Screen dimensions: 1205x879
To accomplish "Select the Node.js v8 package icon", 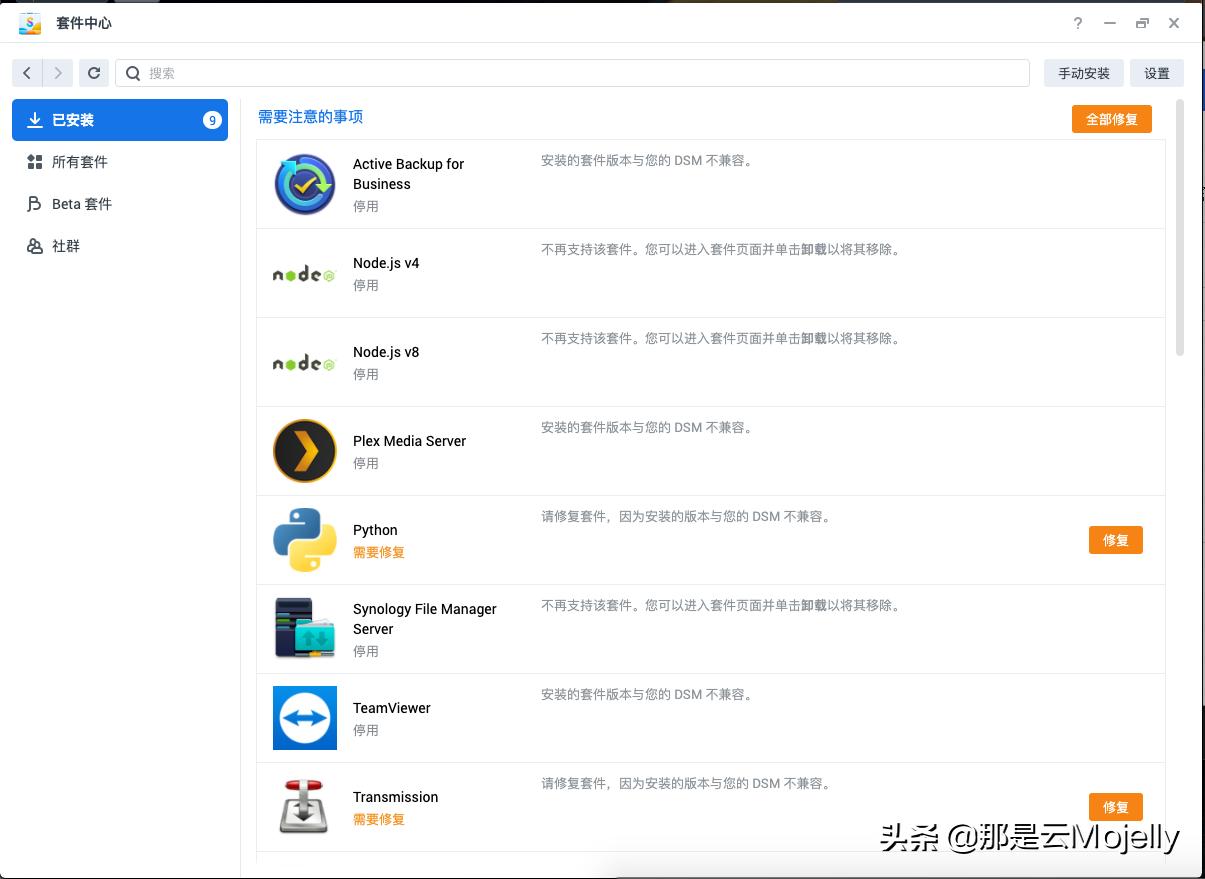I will (304, 362).
